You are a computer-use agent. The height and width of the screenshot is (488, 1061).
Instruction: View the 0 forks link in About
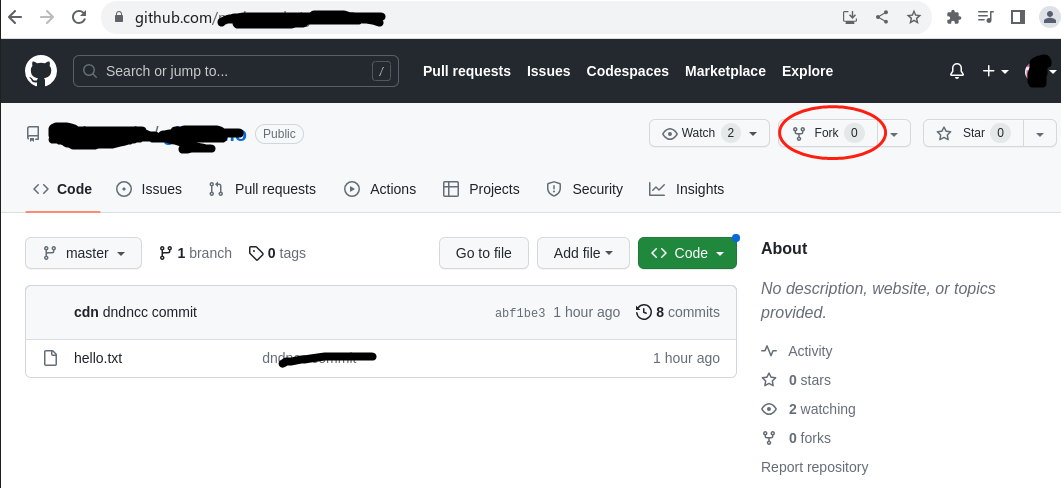pos(796,439)
